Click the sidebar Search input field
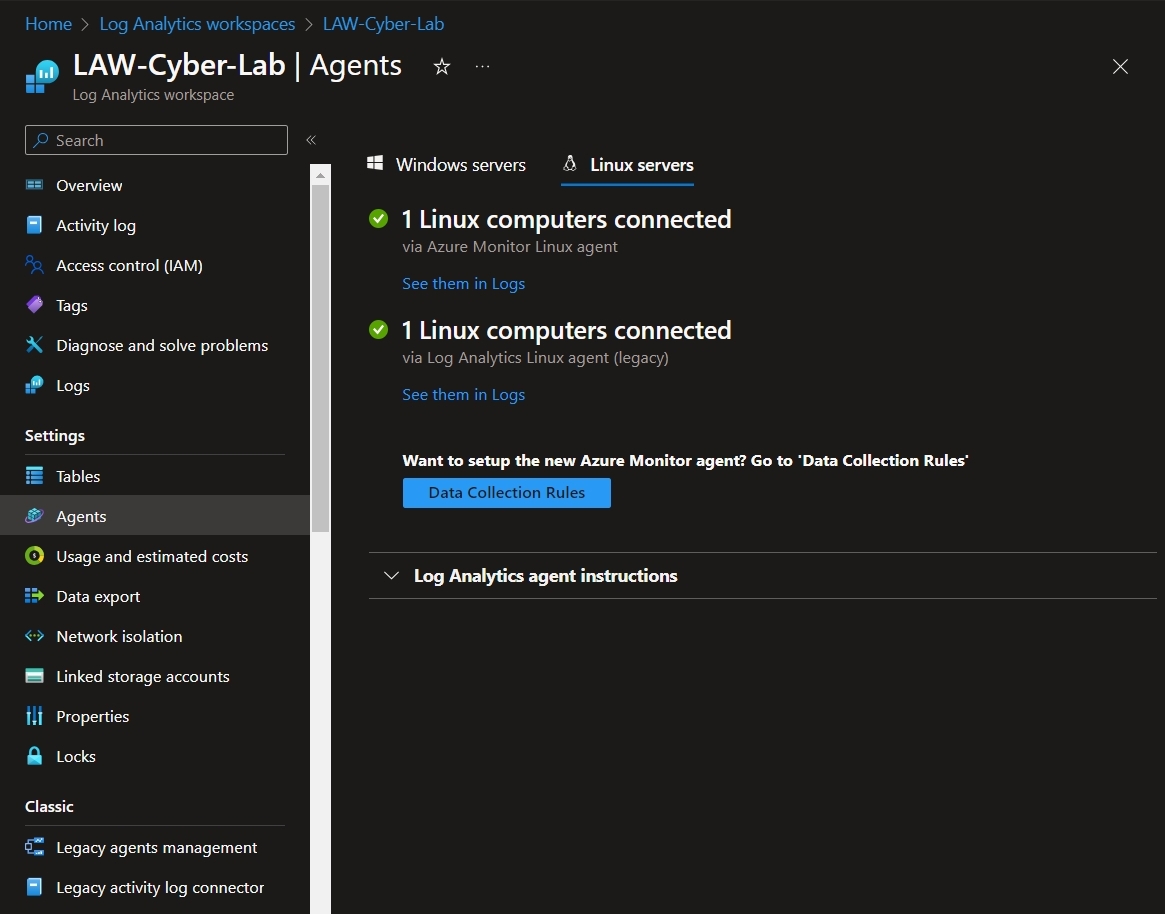Screen dimensions: 1165x914 [x=156, y=140]
